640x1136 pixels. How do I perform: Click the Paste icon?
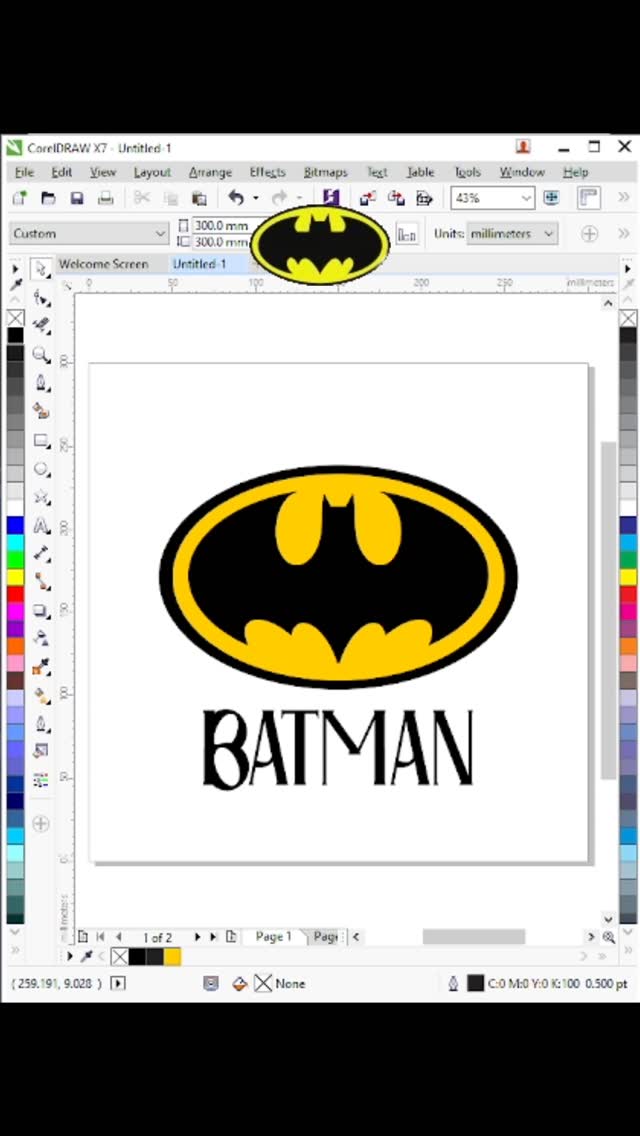coord(199,197)
